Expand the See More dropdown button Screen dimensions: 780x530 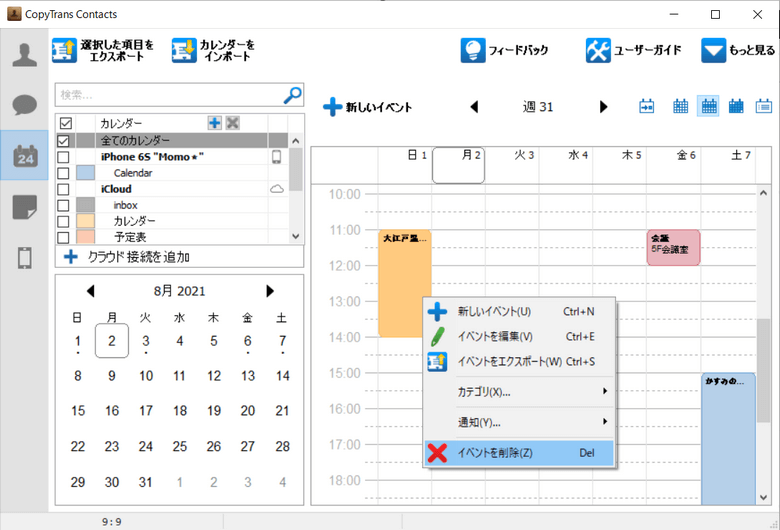point(738,50)
